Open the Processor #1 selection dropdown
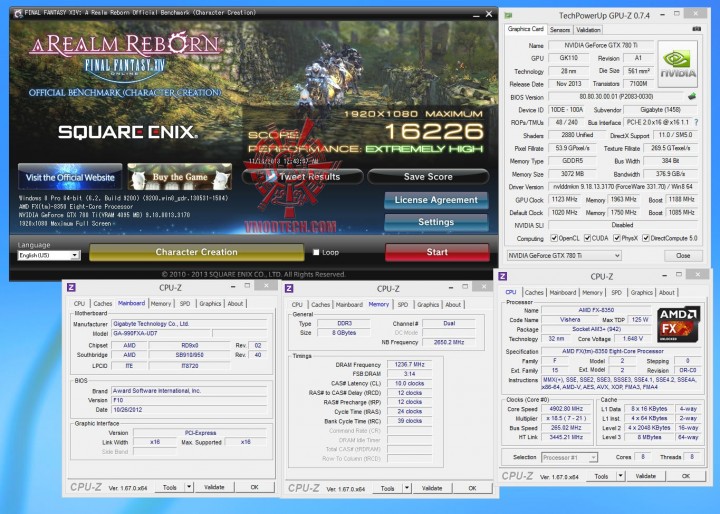Viewport: 720px width, 514px height. (x=569, y=458)
